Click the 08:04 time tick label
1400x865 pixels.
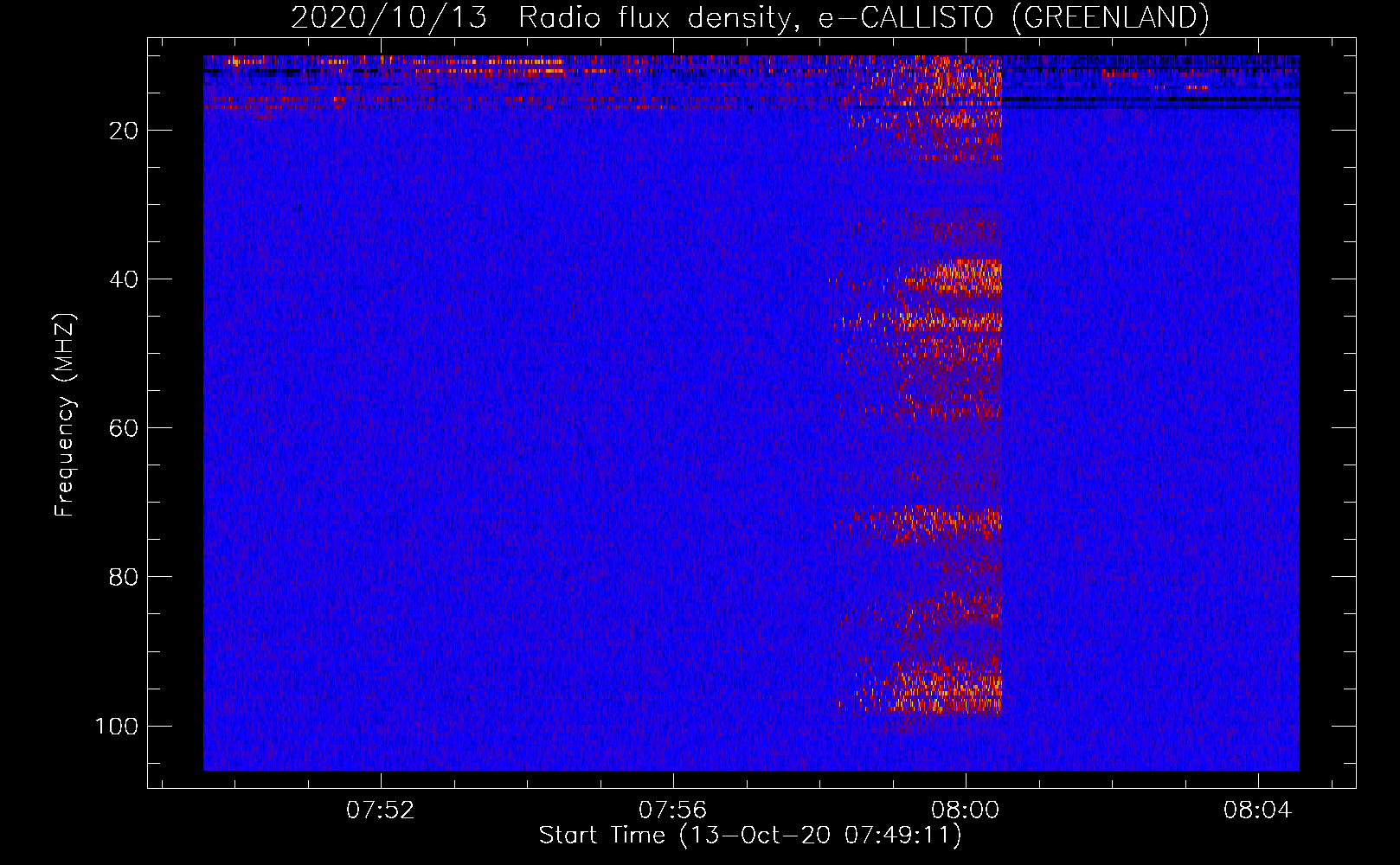(1257, 811)
